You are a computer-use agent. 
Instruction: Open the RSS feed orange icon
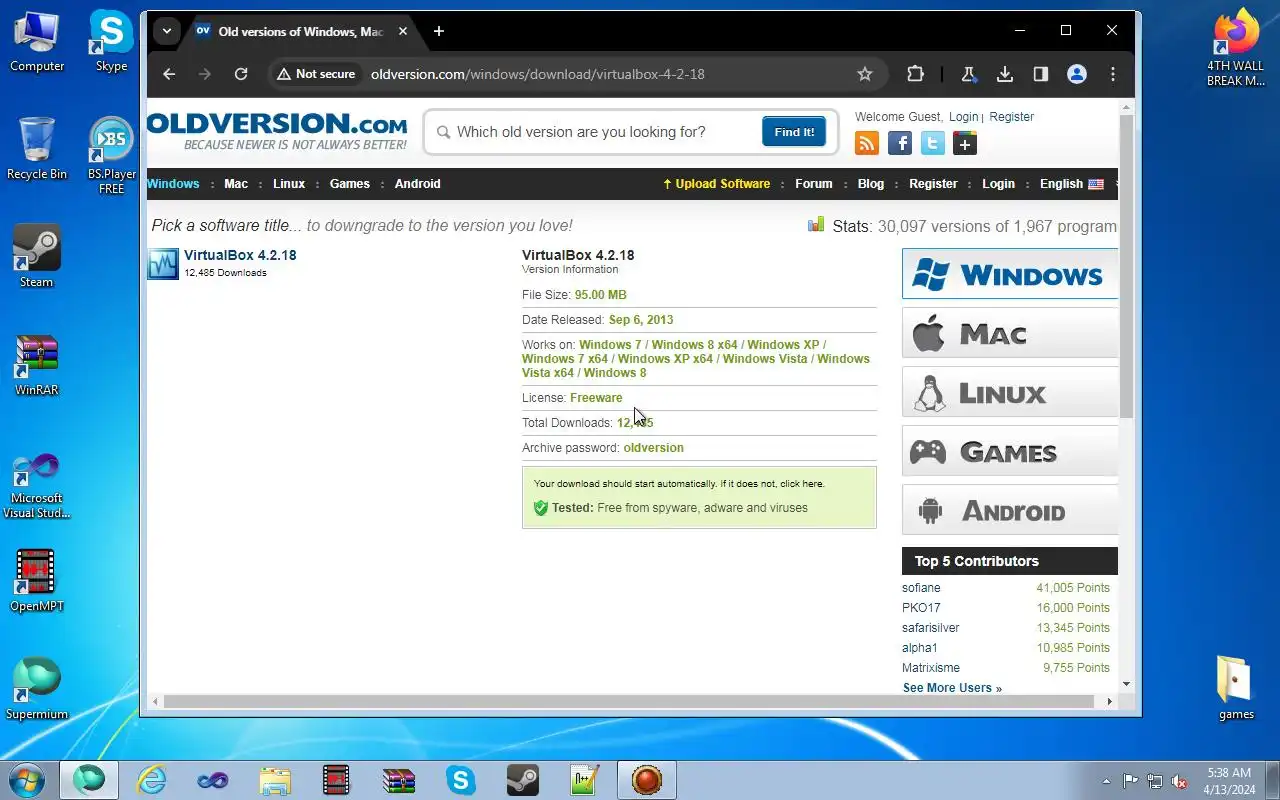coord(867,144)
